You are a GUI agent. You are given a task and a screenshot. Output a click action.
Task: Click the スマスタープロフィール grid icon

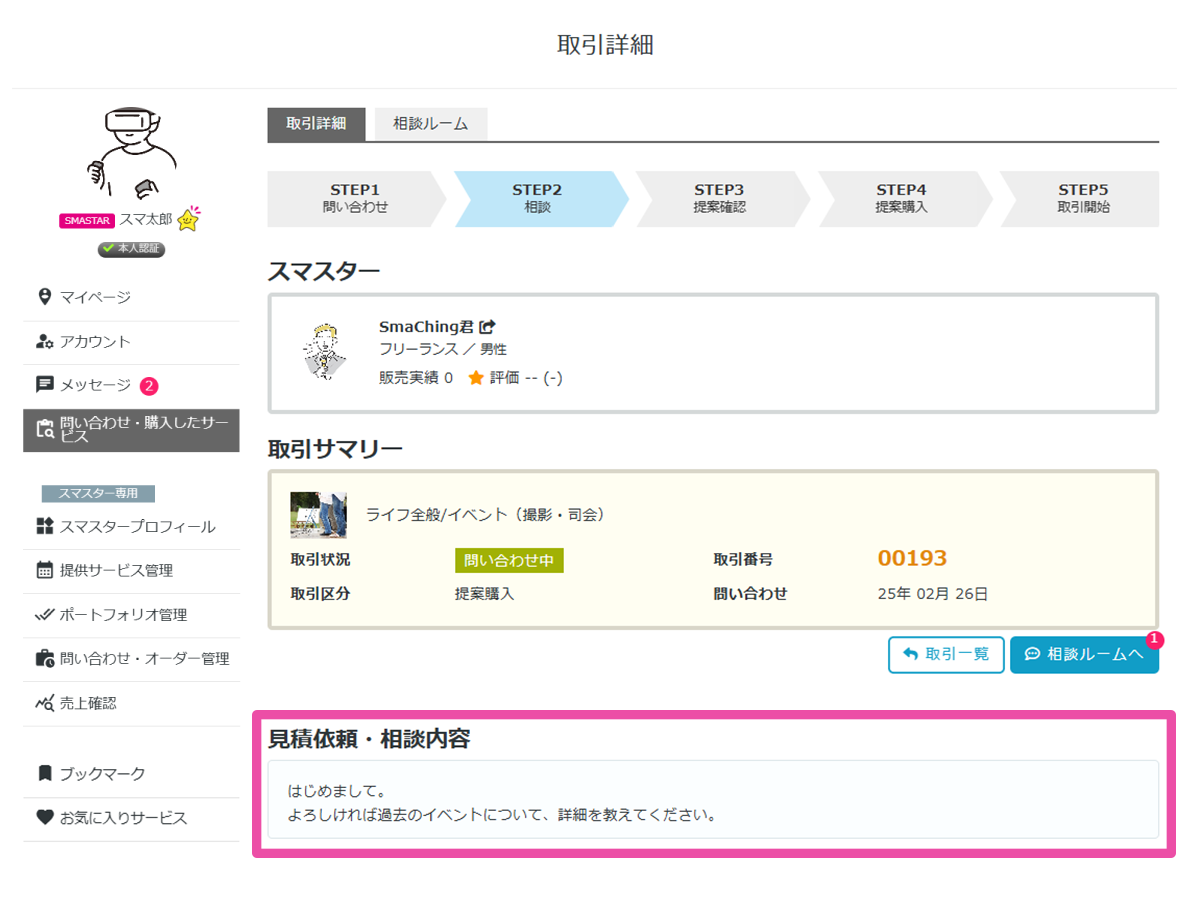pyautogui.click(x=44, y=527)
